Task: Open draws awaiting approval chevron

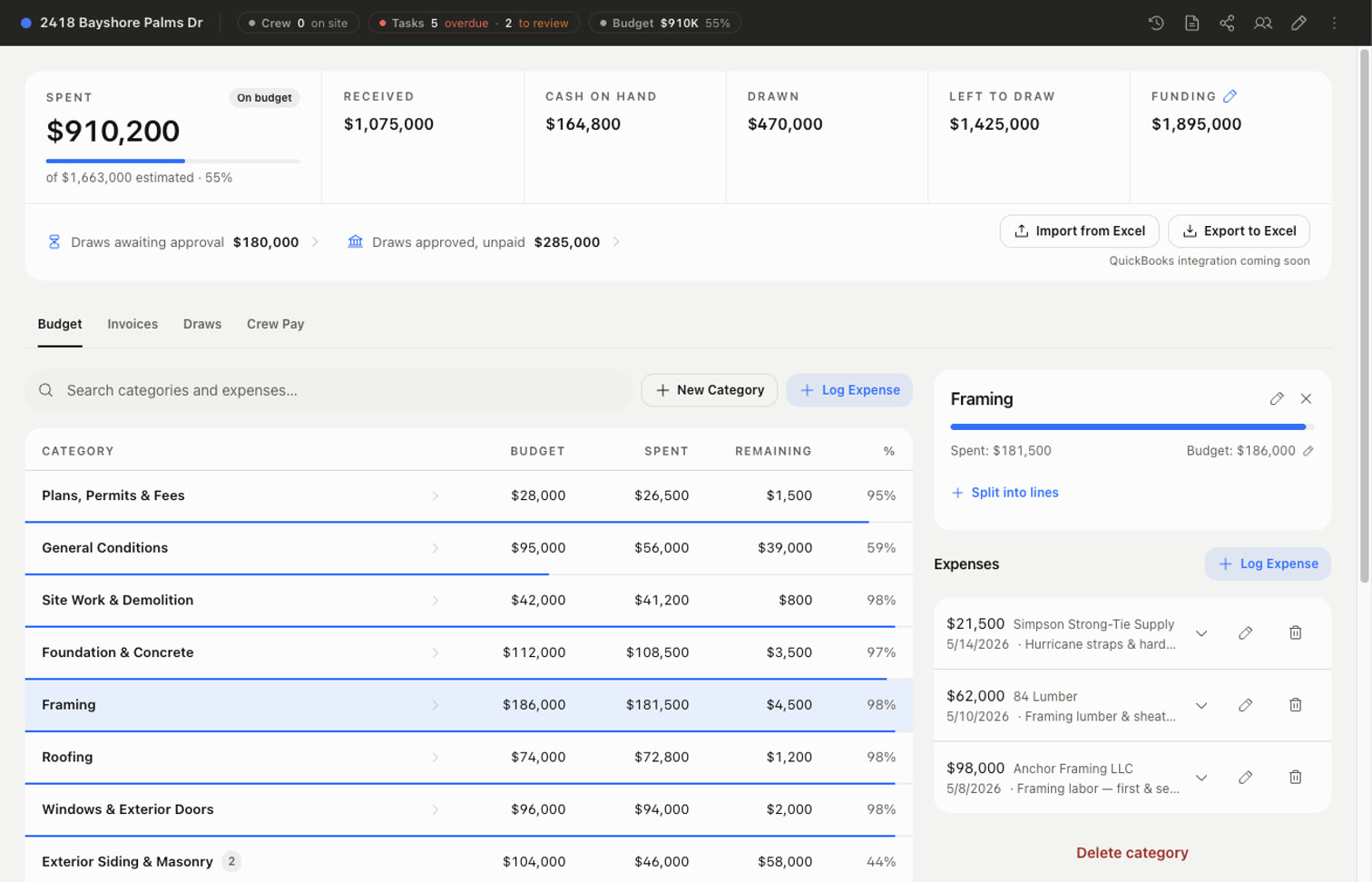Action: point(315,241)
